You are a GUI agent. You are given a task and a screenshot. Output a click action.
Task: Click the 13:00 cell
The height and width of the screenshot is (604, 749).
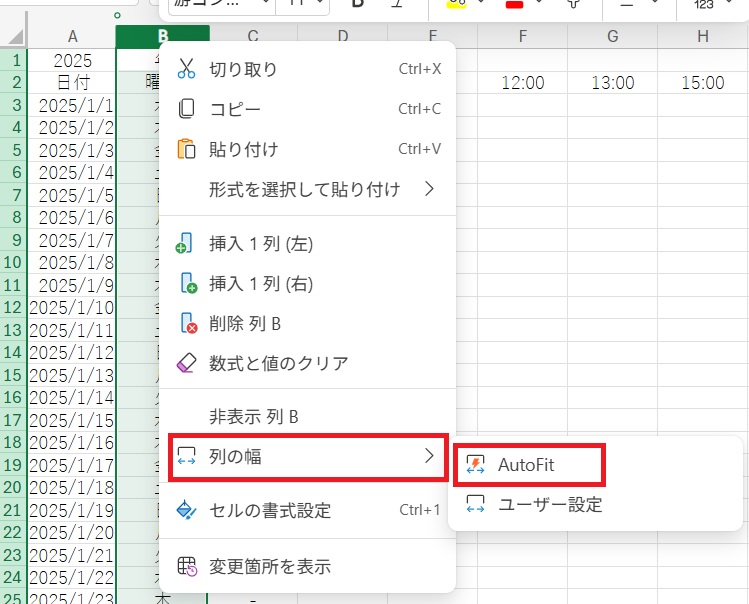click(x=612, y=83)
